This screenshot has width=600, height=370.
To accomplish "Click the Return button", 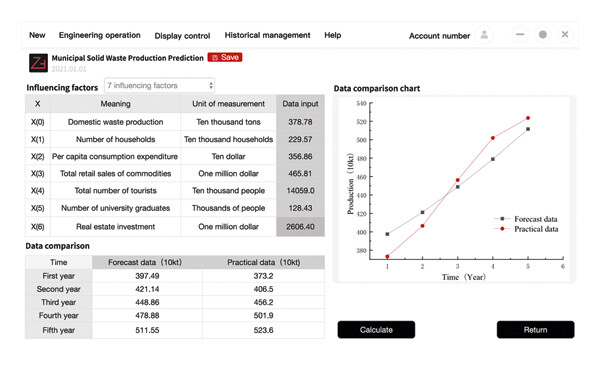I will click(535, 330).
